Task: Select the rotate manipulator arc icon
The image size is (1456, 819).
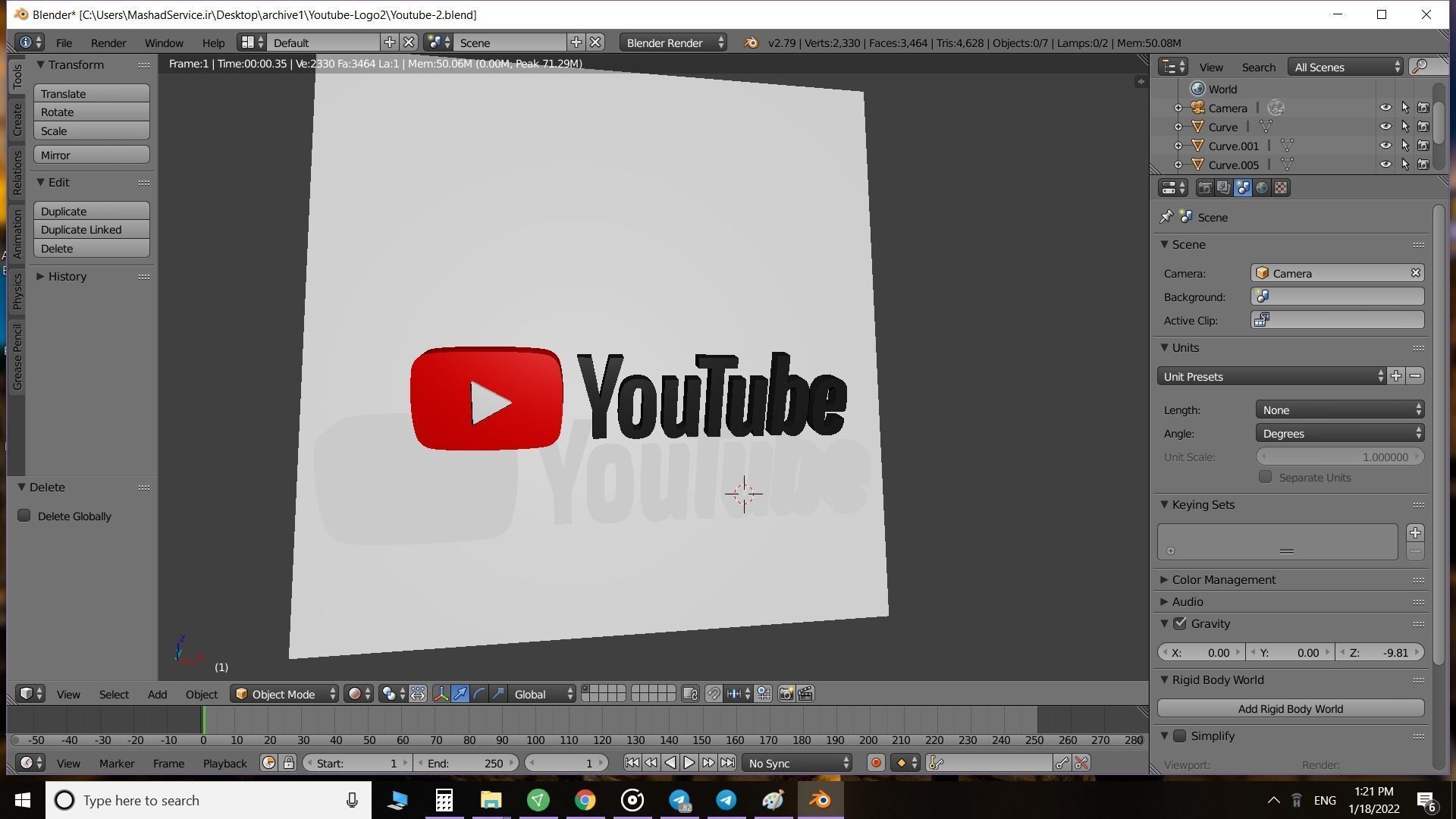Action: [479, 694]
